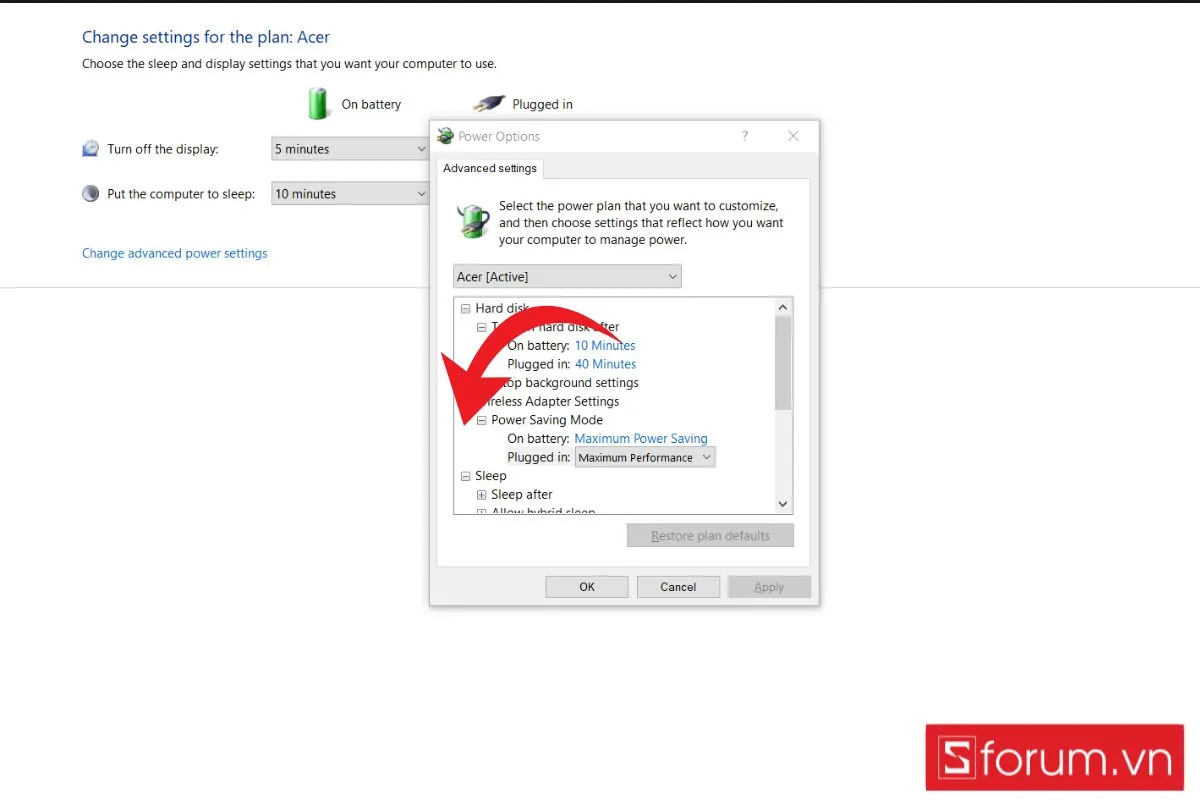Click the Power Options title bar icon
This screenshot has width=1200, height=800.
pyautogui.click(x=446, y=136)
